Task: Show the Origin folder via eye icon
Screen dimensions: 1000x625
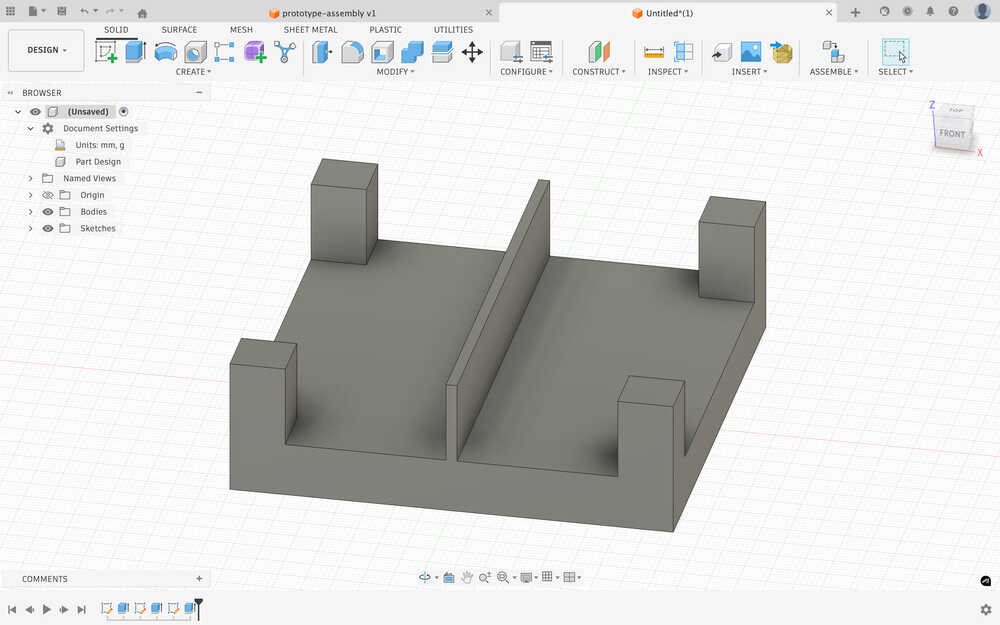Action: point(47,195)
